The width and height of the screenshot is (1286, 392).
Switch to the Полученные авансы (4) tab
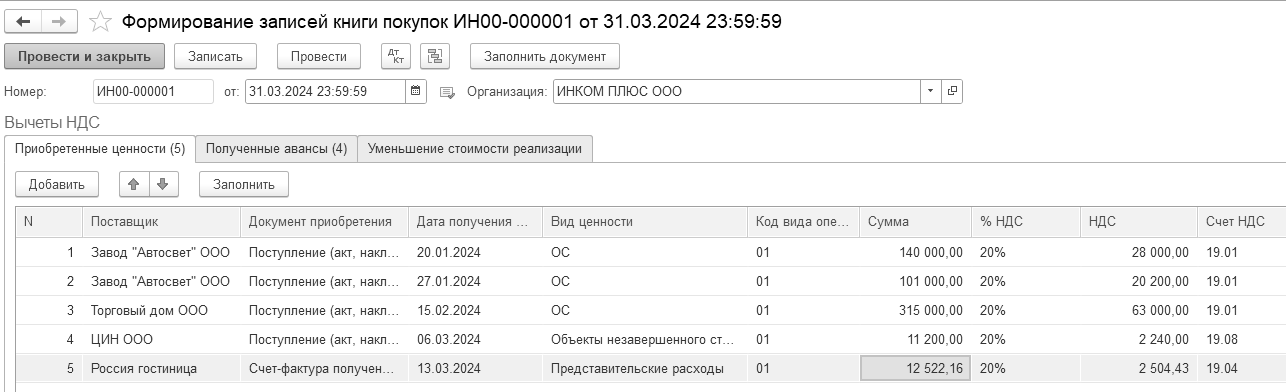coord(276,148)
